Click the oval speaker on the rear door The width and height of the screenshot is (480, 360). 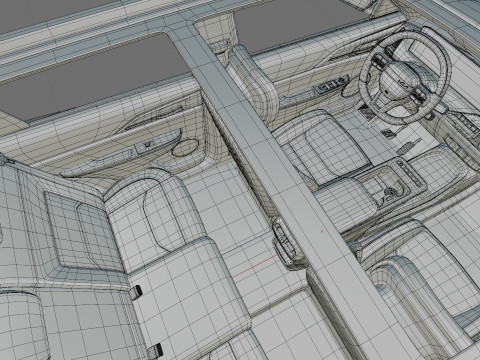(x=185, y=148)
